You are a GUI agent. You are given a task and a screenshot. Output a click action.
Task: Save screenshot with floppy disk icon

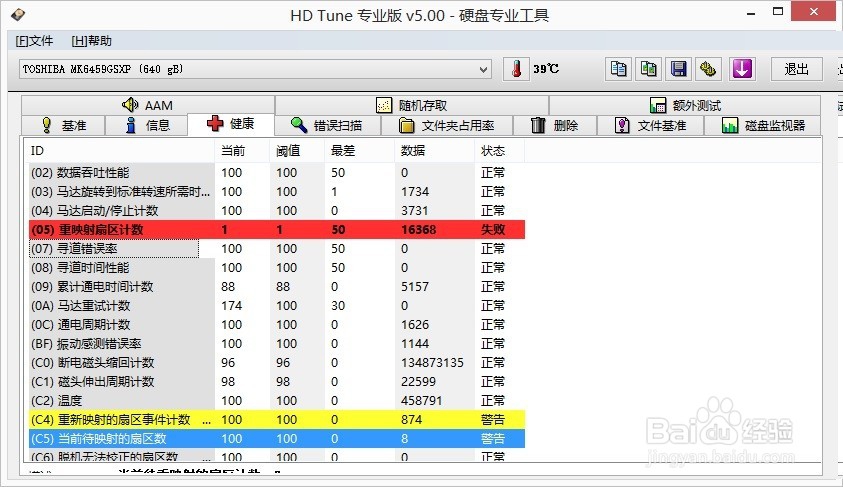[678, 69]
